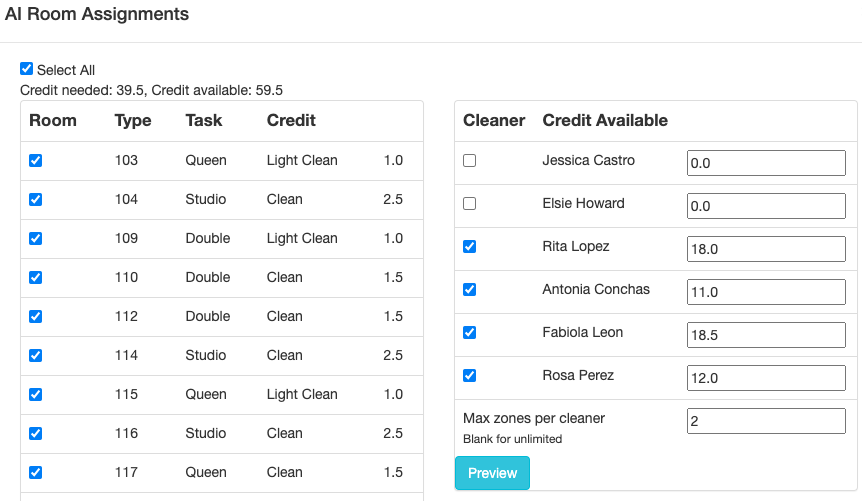This screenshot has width=862, height=501.
Task: Click Jessica Castro's credit input field
Action: [766, 163]
